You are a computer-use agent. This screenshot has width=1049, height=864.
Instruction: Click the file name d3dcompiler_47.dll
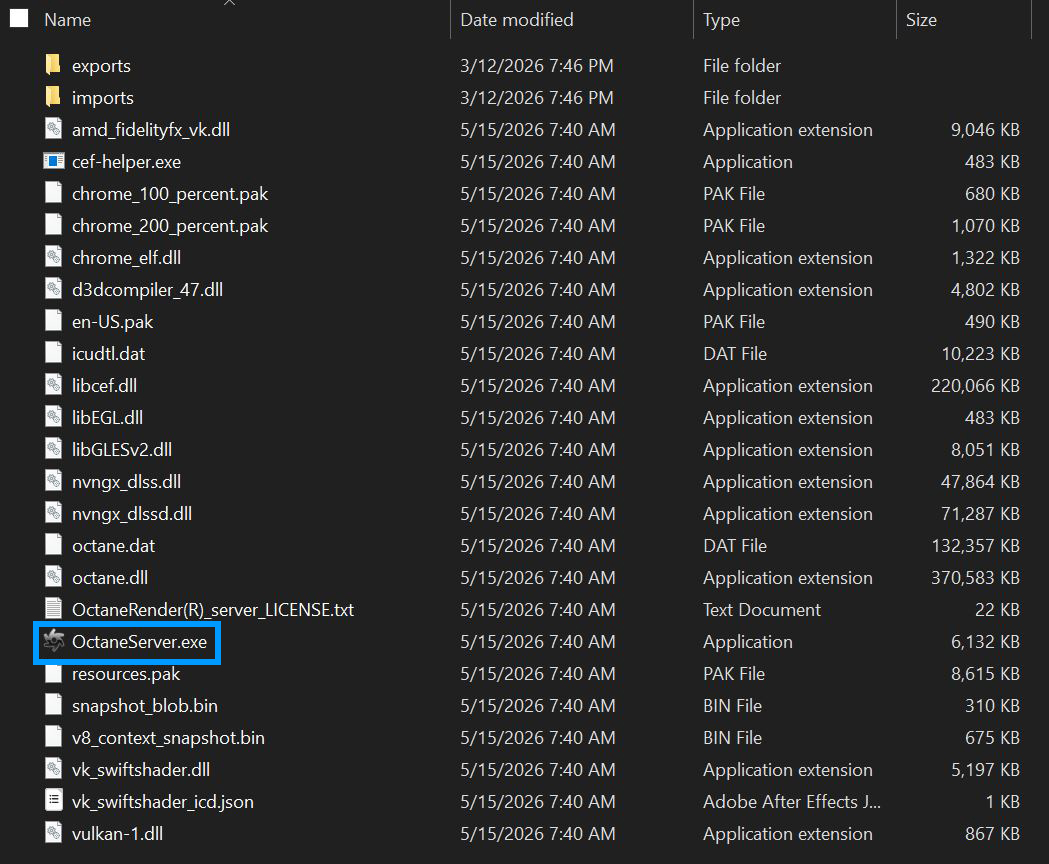[147, 290]
